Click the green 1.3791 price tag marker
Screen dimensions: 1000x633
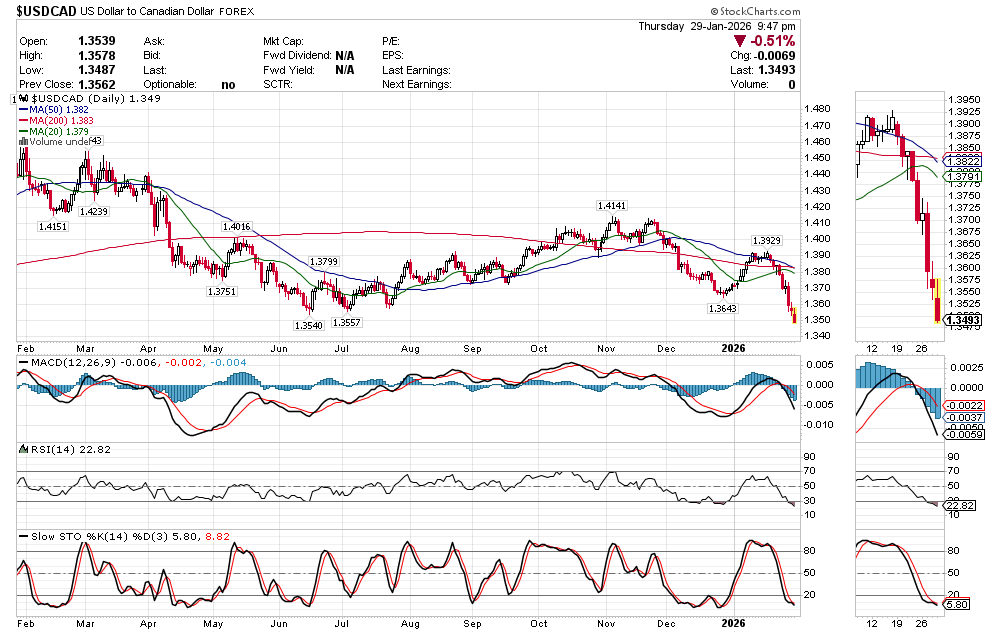coord(965,177)
